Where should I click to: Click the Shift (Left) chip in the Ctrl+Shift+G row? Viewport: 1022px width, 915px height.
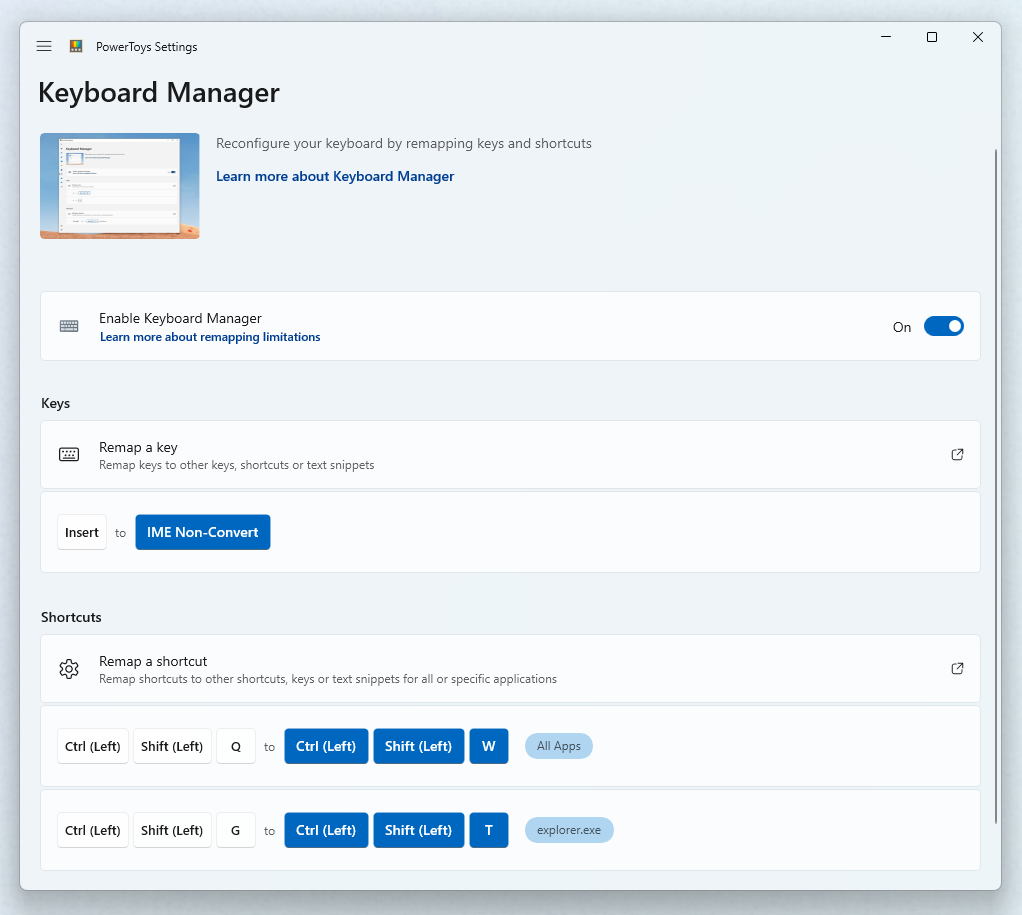tap(171, 830)
